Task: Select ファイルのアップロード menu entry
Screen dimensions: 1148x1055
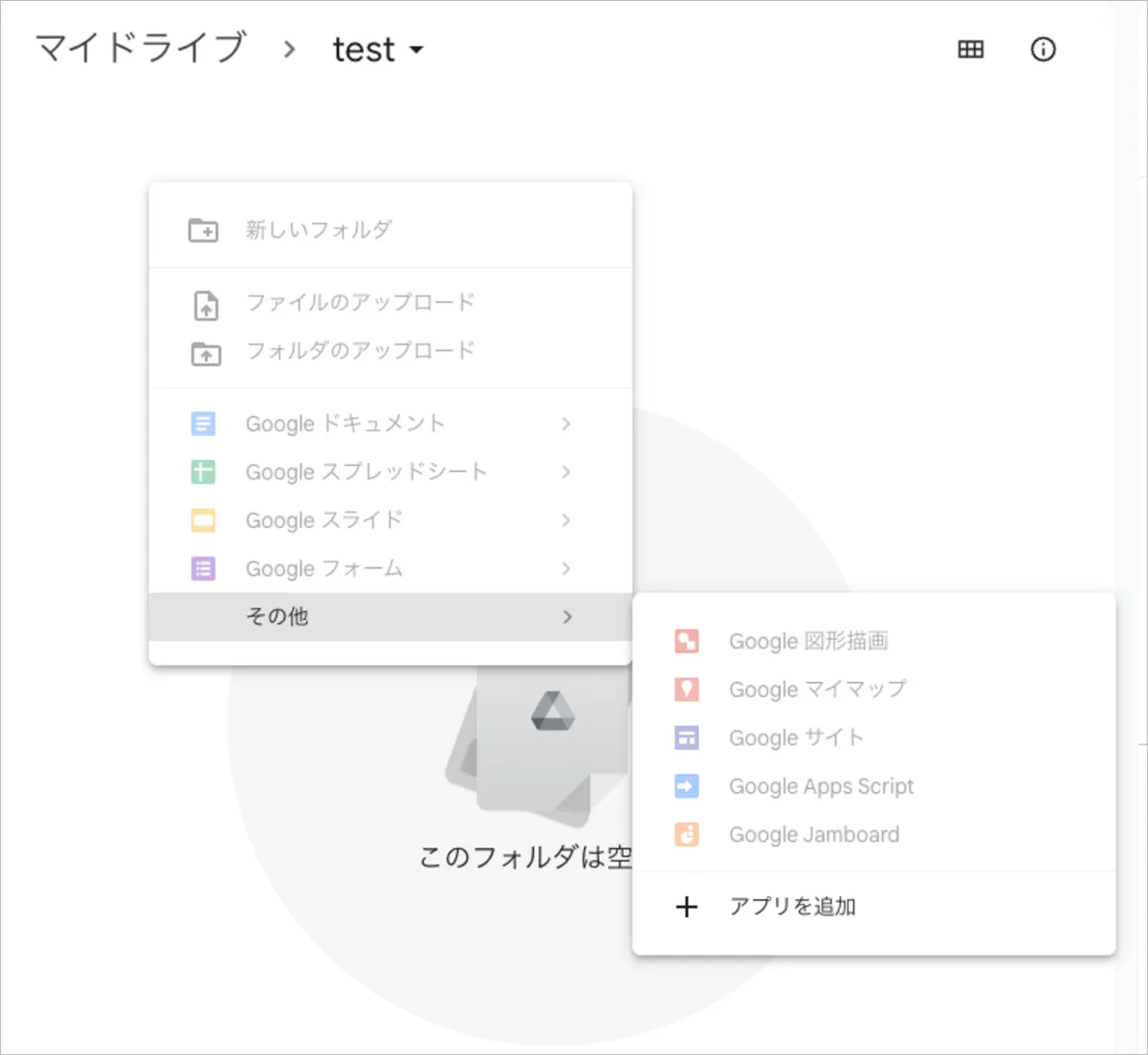Action: (360, 303)
